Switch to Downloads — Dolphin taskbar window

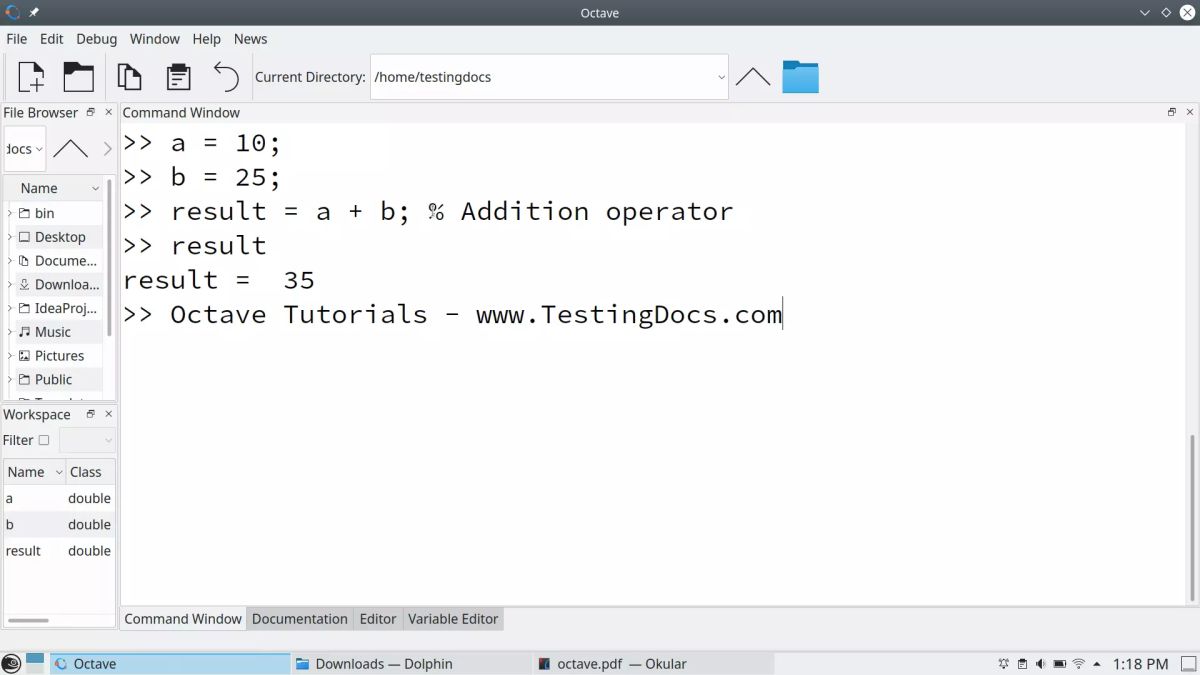click(410, 664)
